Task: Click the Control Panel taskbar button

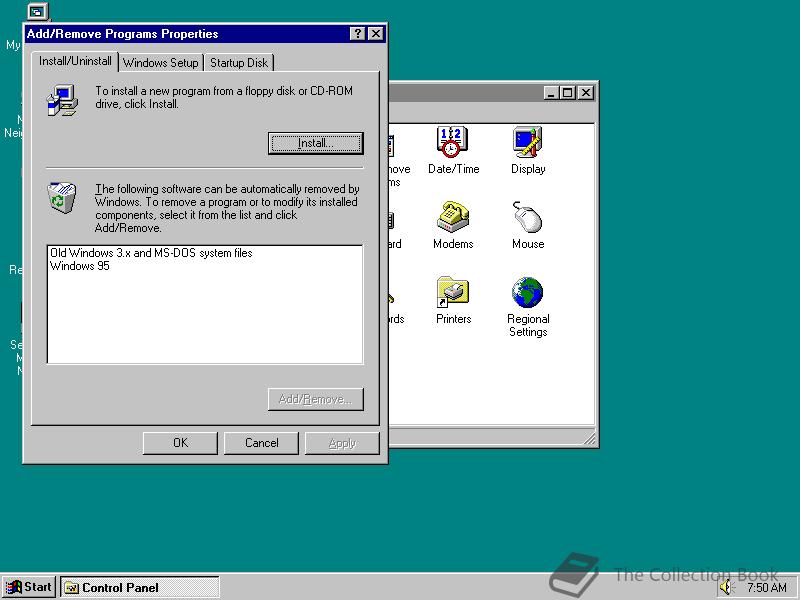Action: [x=140, y=587]
